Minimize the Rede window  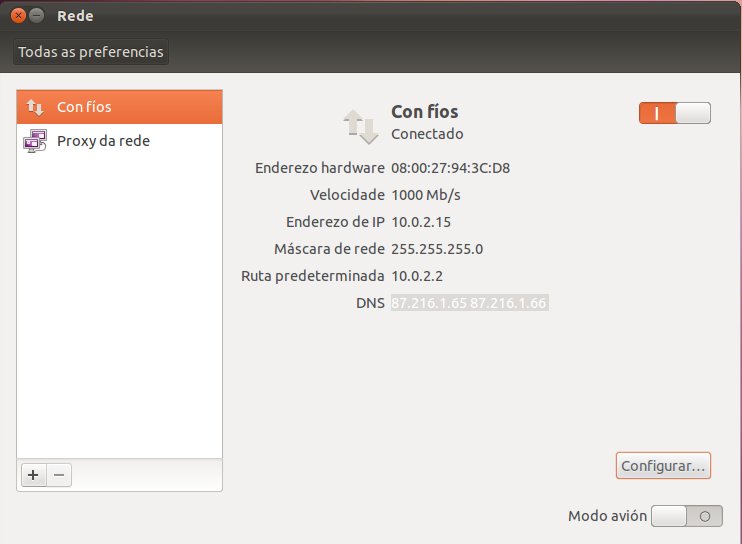pyautogui.click(x=36, y=16)
